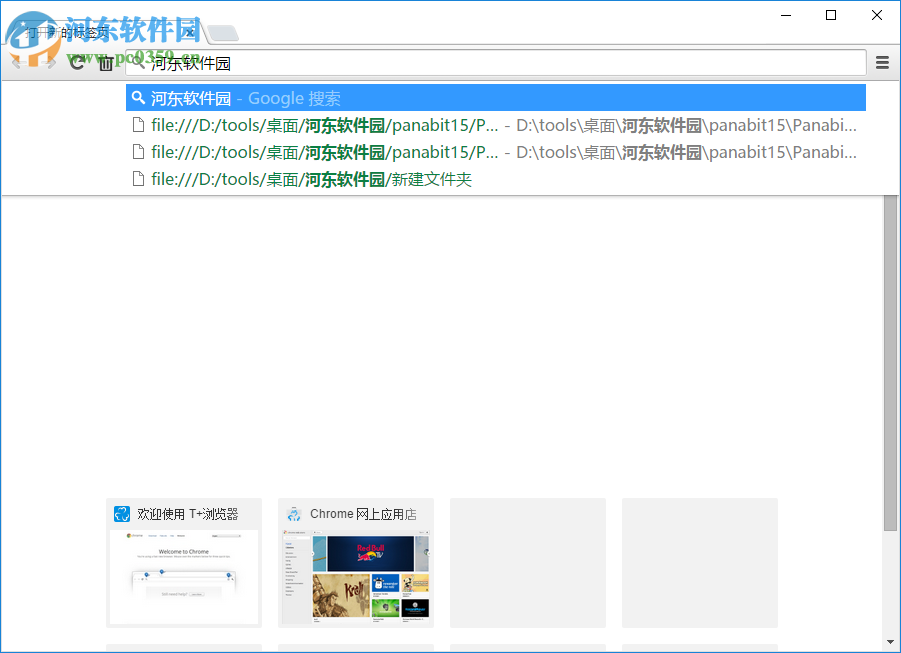The width and height of the screenshot is (901, 653).
Task: Open a new tab
Action: tap(222, 31)
